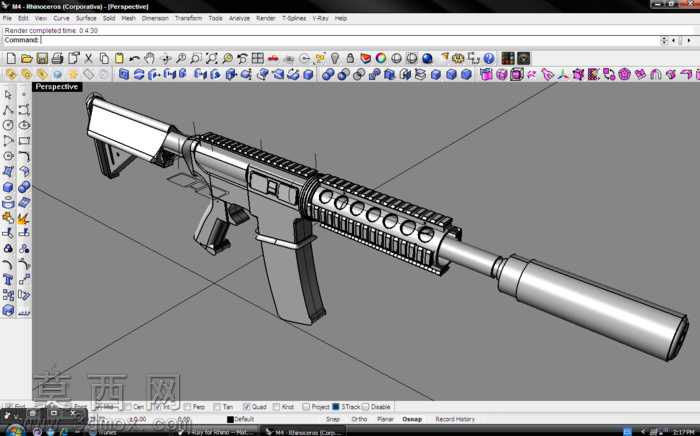Click into the Command input field
700x436 pixels.
click(x=350, y=40)
